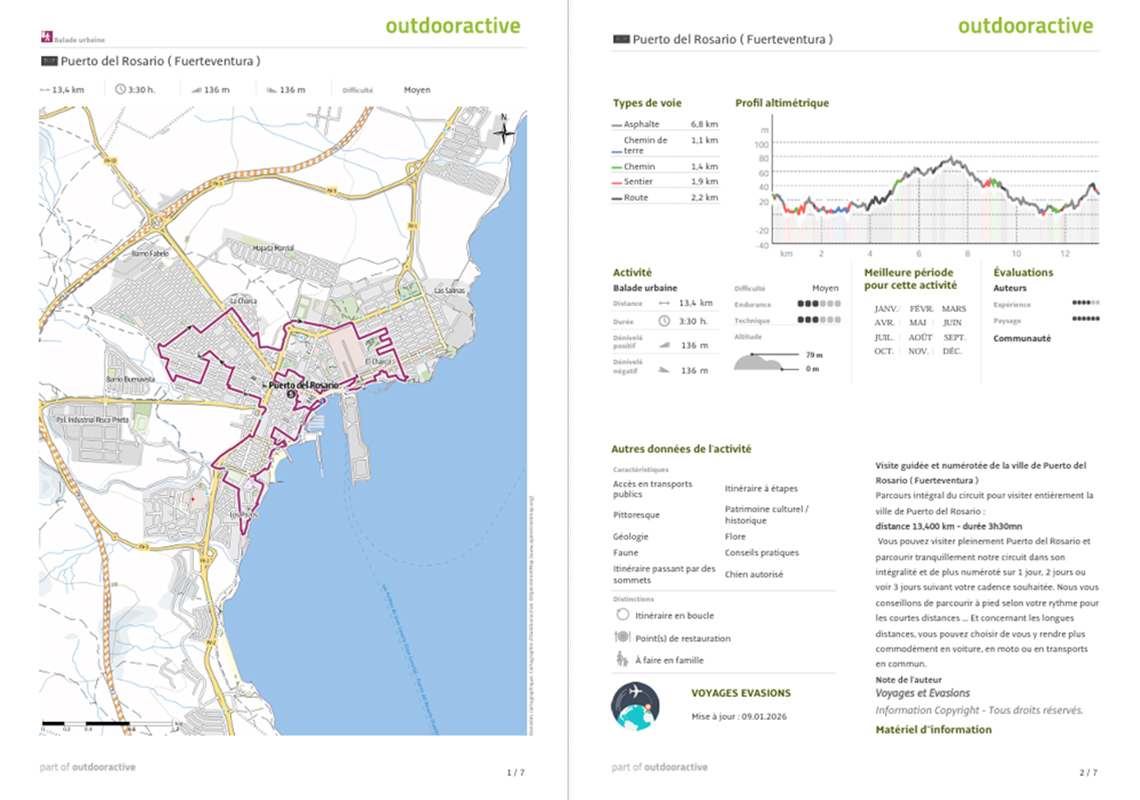Click the clock icon in the Durée row

[664, 321]
